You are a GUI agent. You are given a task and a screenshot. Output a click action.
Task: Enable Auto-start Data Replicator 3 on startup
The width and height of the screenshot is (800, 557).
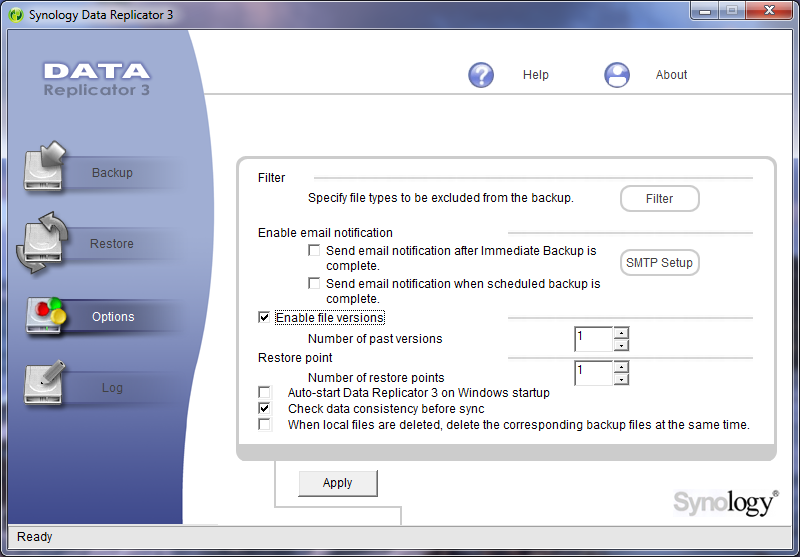pyautogui.click(x=264, y=392)
